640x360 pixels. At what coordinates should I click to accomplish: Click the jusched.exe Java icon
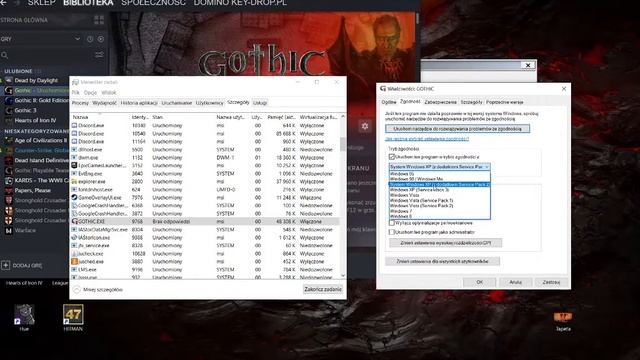74,261
